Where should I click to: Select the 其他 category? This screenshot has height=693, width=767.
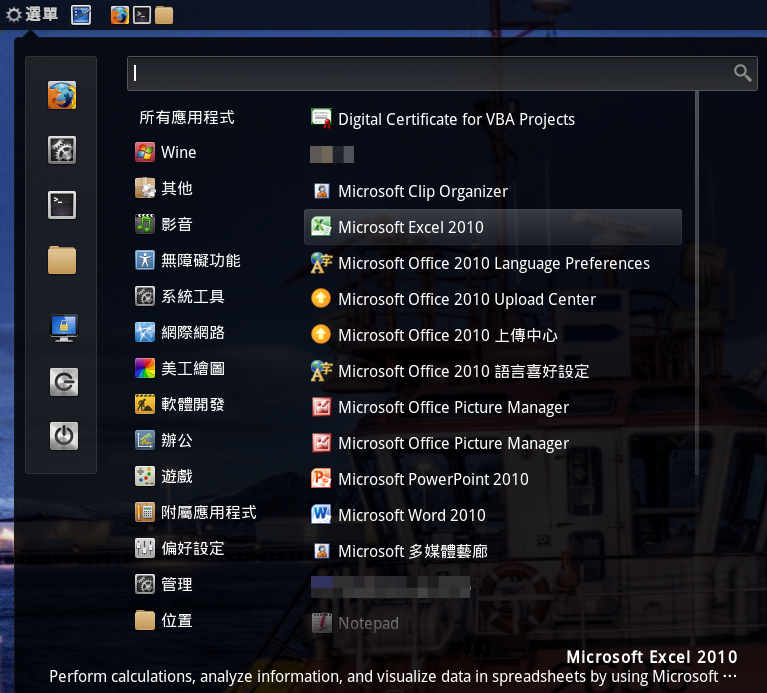[x=164, y=188]
